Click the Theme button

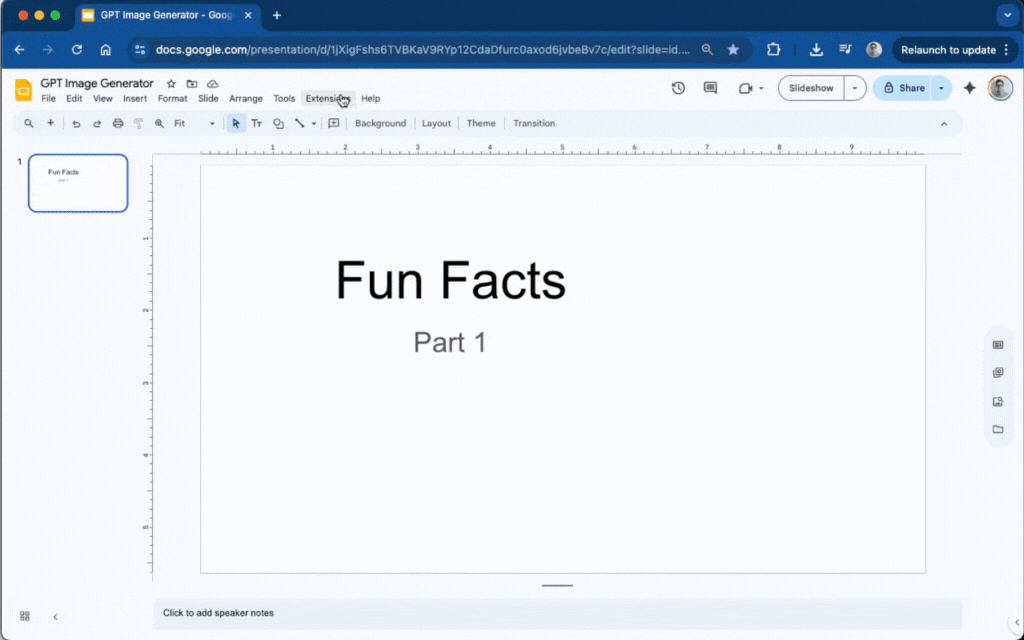[x=481, y=124]
